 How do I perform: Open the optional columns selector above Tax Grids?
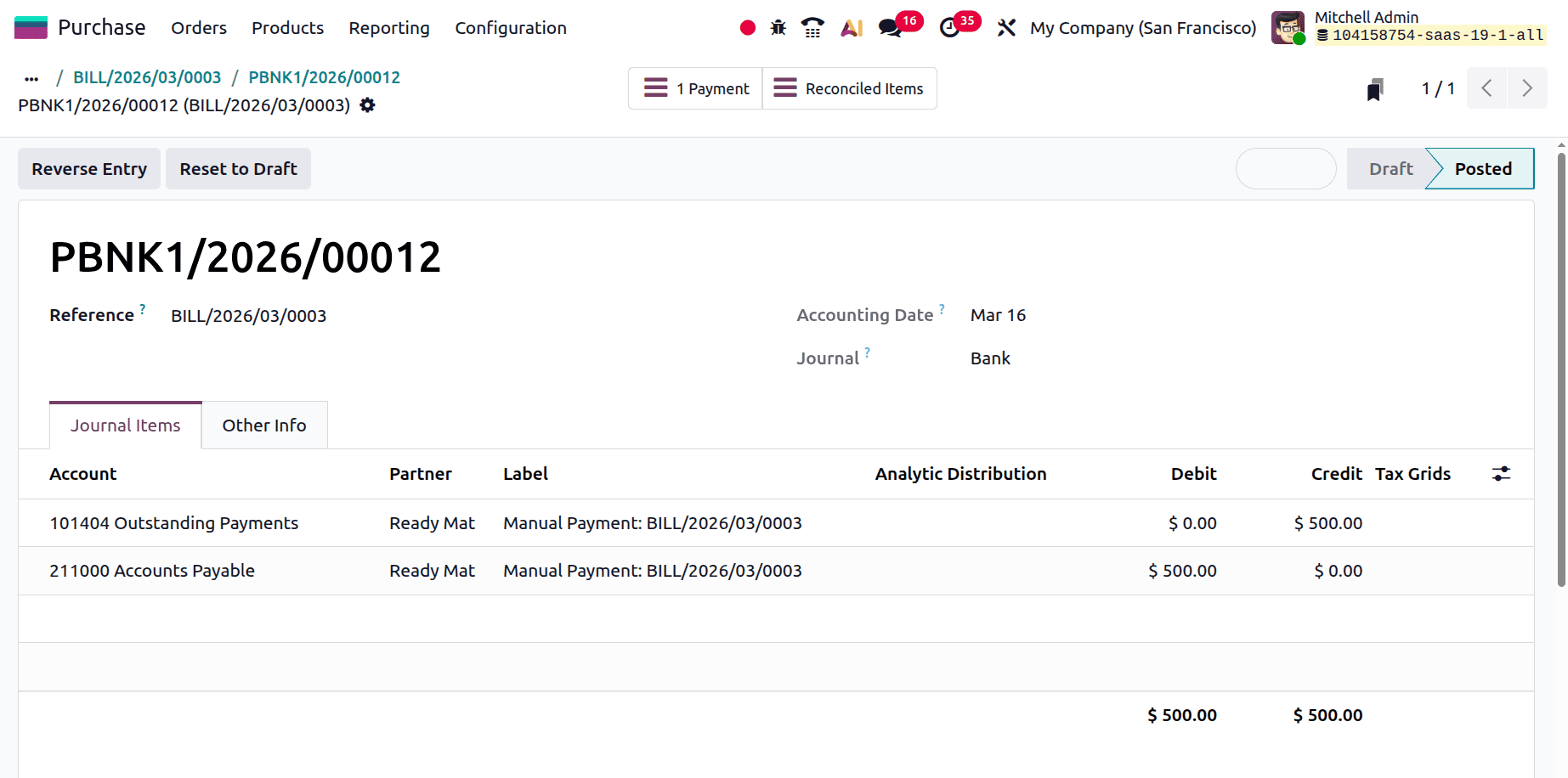click(1501, 474)
